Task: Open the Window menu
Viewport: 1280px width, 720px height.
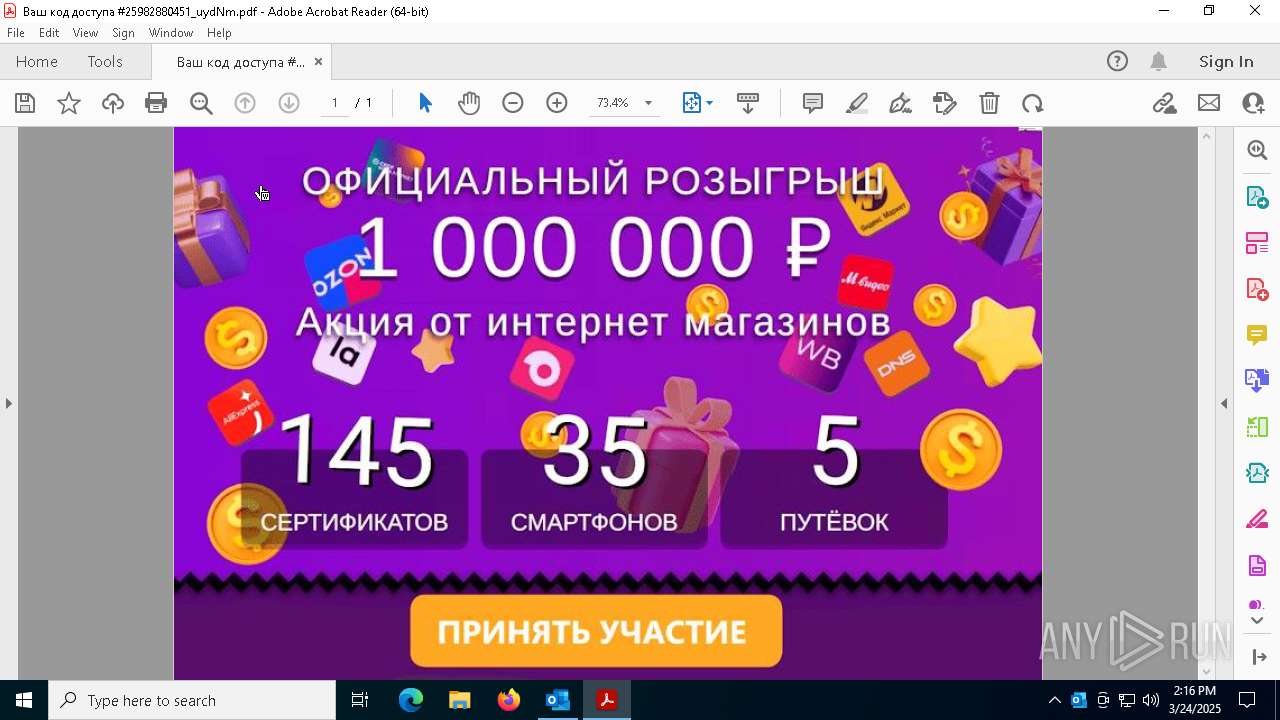Action: click(x=170, y=33)
